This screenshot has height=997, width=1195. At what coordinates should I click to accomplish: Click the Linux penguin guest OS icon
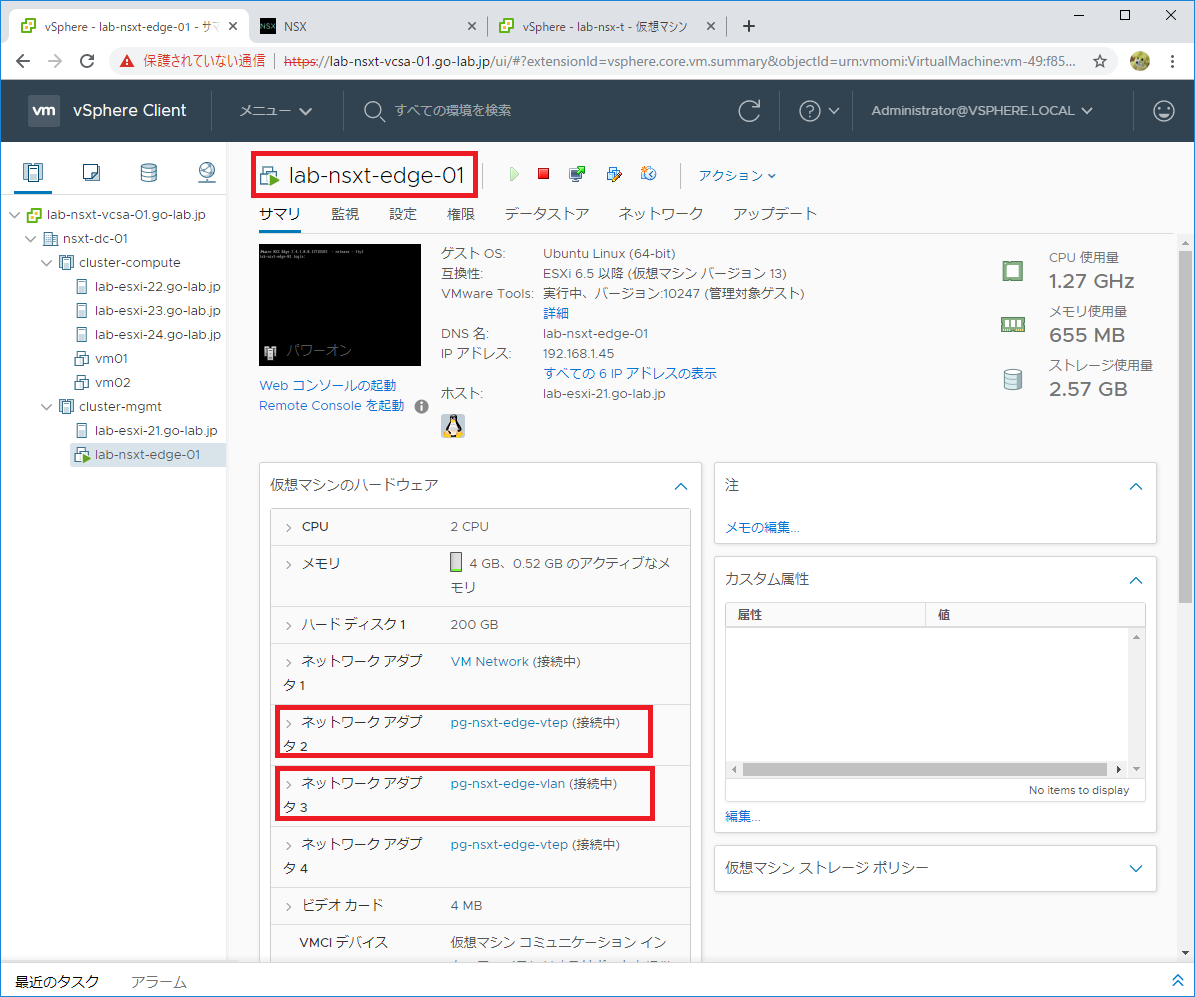(x=453, y=425)
